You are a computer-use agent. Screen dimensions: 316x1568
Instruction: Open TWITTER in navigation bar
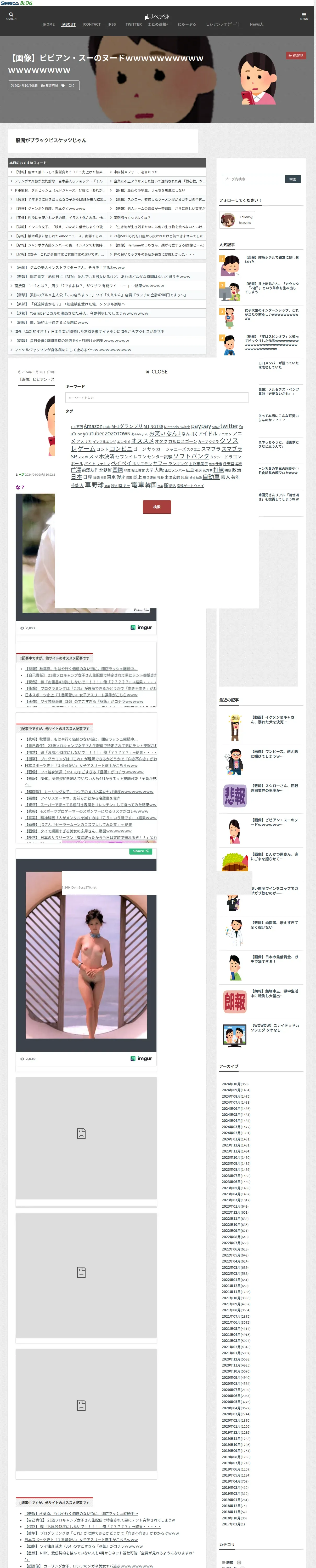pos(133,24)
